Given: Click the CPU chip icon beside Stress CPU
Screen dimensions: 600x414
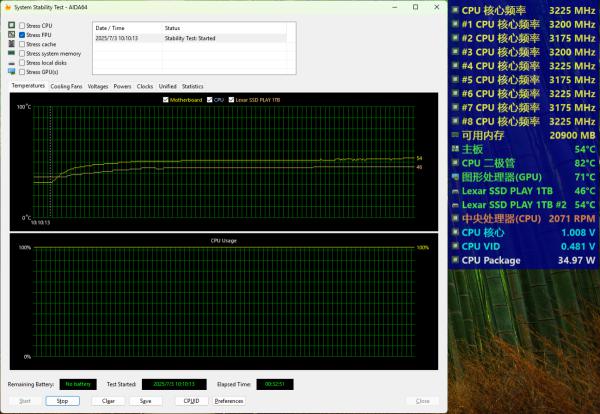Looking at the screenshot, I should (x=11, y=25).
